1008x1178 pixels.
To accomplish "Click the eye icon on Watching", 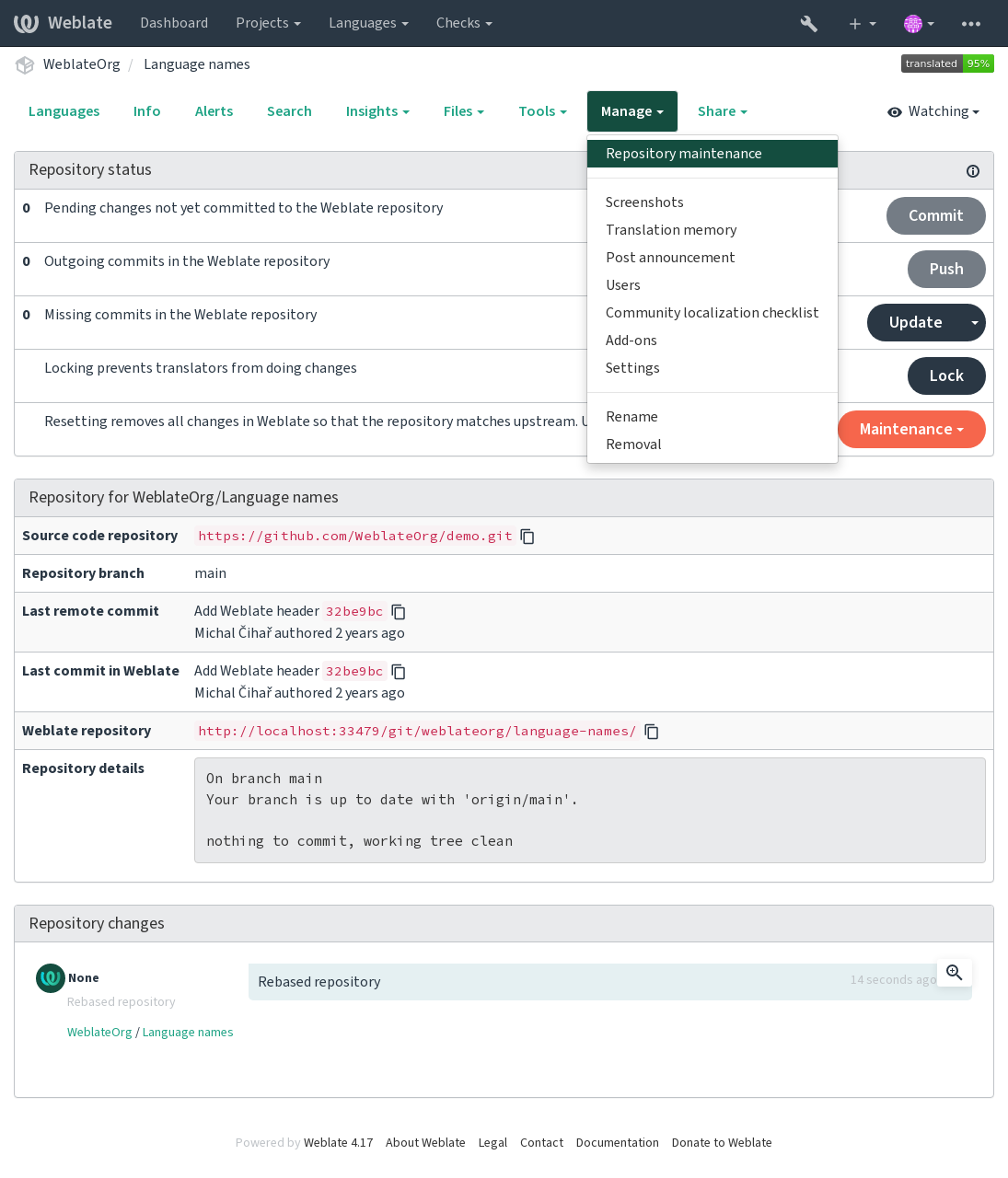I will click(x=895, y=112).
